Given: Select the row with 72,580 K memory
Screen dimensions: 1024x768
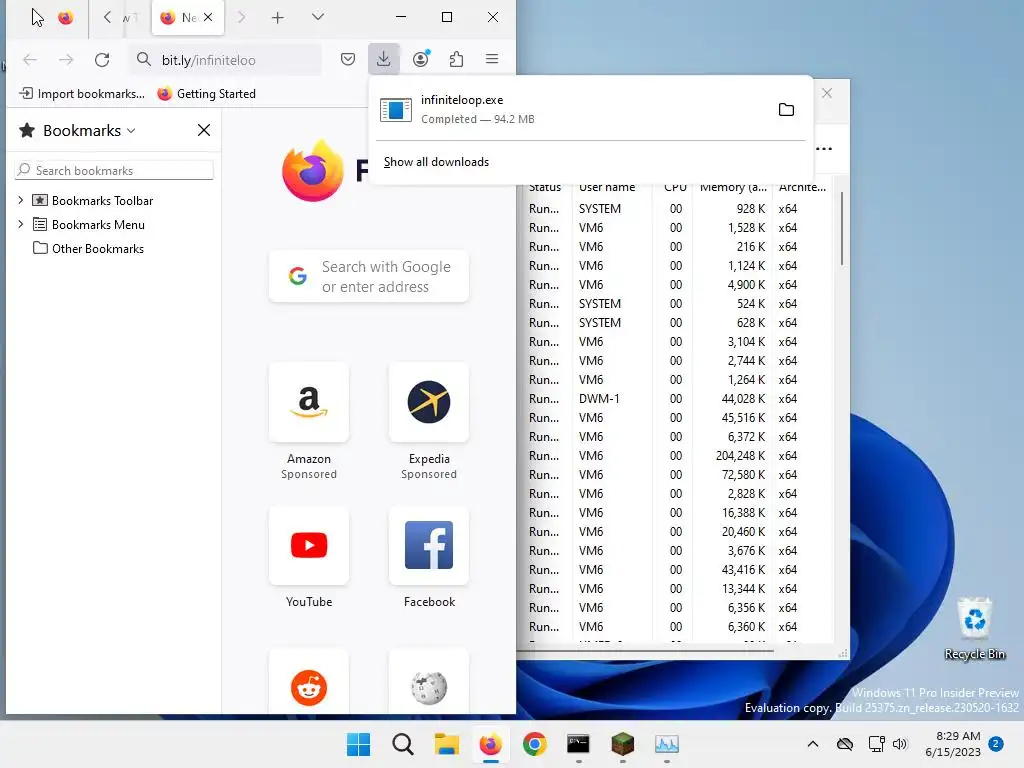Looking at the screenshot, I should pos(678,474).
